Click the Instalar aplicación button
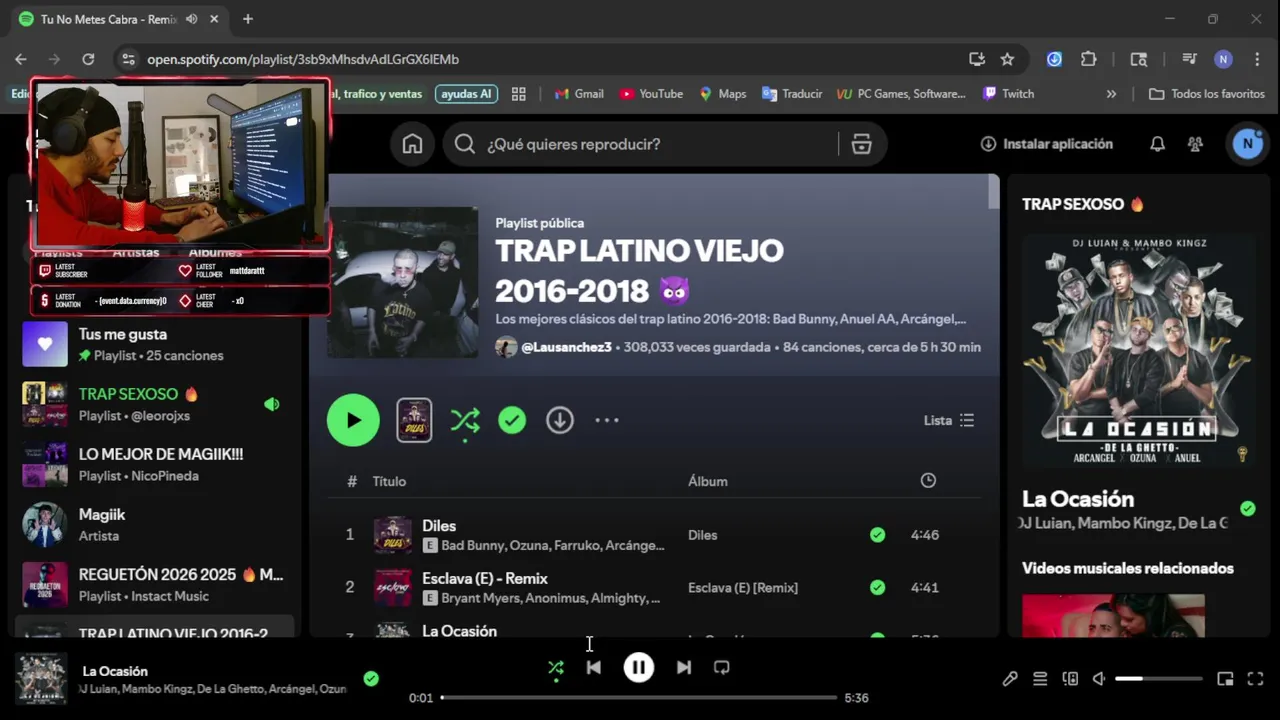This screenshot has height=720, width=1280. pos(1046,144)
